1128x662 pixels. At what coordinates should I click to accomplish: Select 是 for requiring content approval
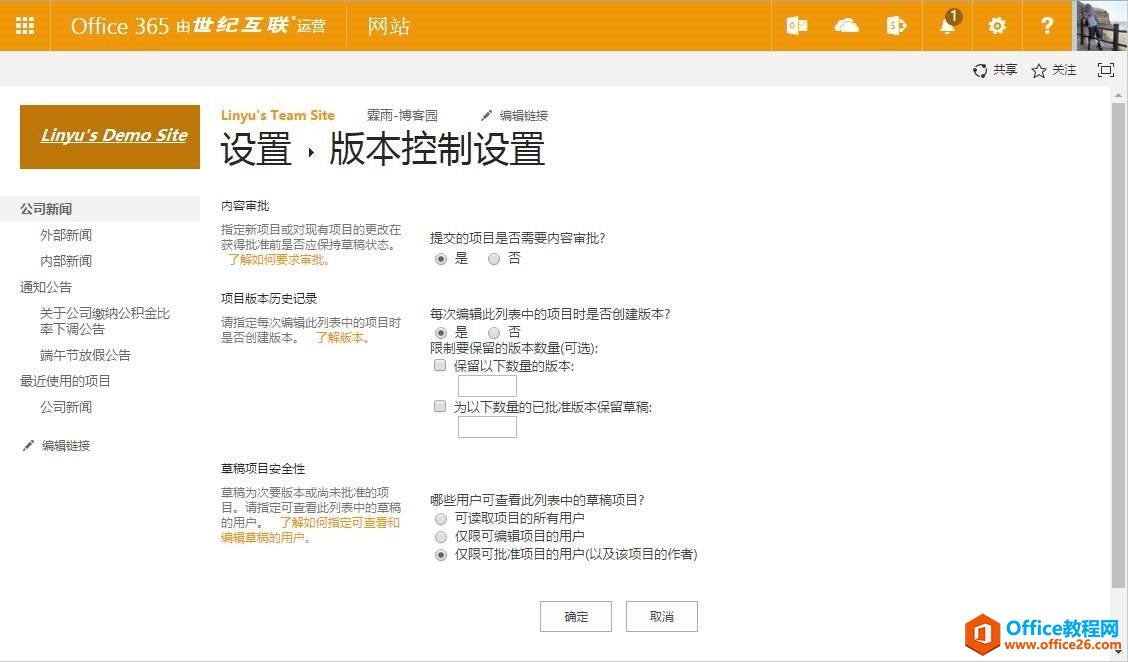(439, 258)
